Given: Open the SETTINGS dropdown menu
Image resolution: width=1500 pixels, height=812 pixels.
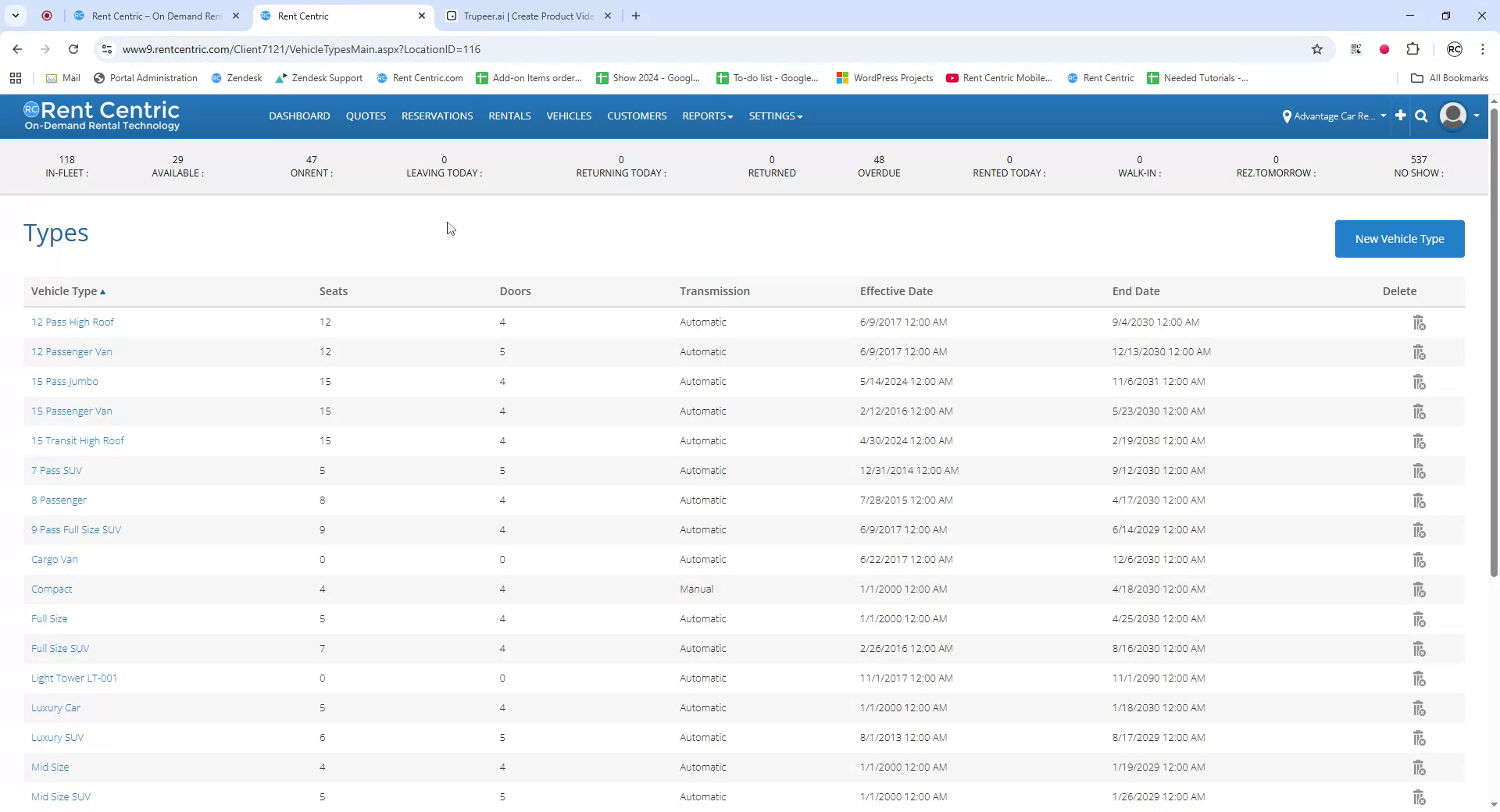Looking at the screenshot, I should (774, 116).
